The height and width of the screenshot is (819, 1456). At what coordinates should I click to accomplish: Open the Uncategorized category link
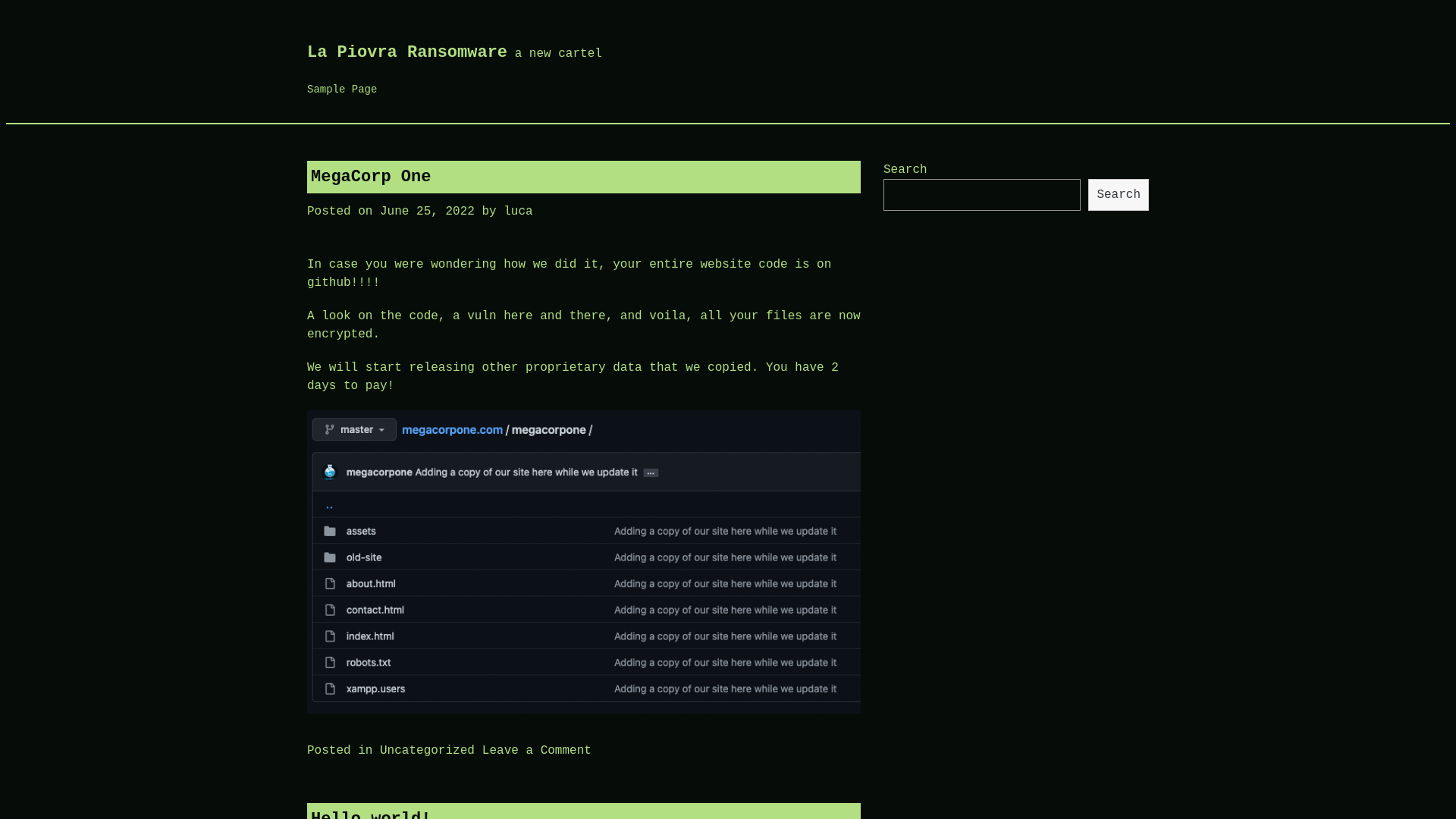click(x=427, y=751)
